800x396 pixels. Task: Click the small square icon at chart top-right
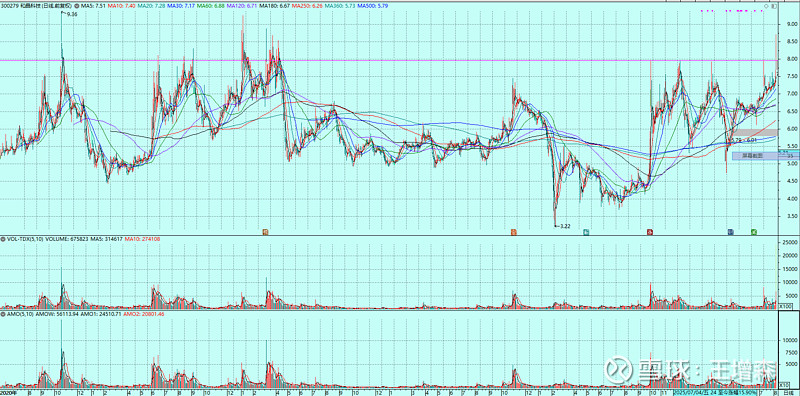774,6
